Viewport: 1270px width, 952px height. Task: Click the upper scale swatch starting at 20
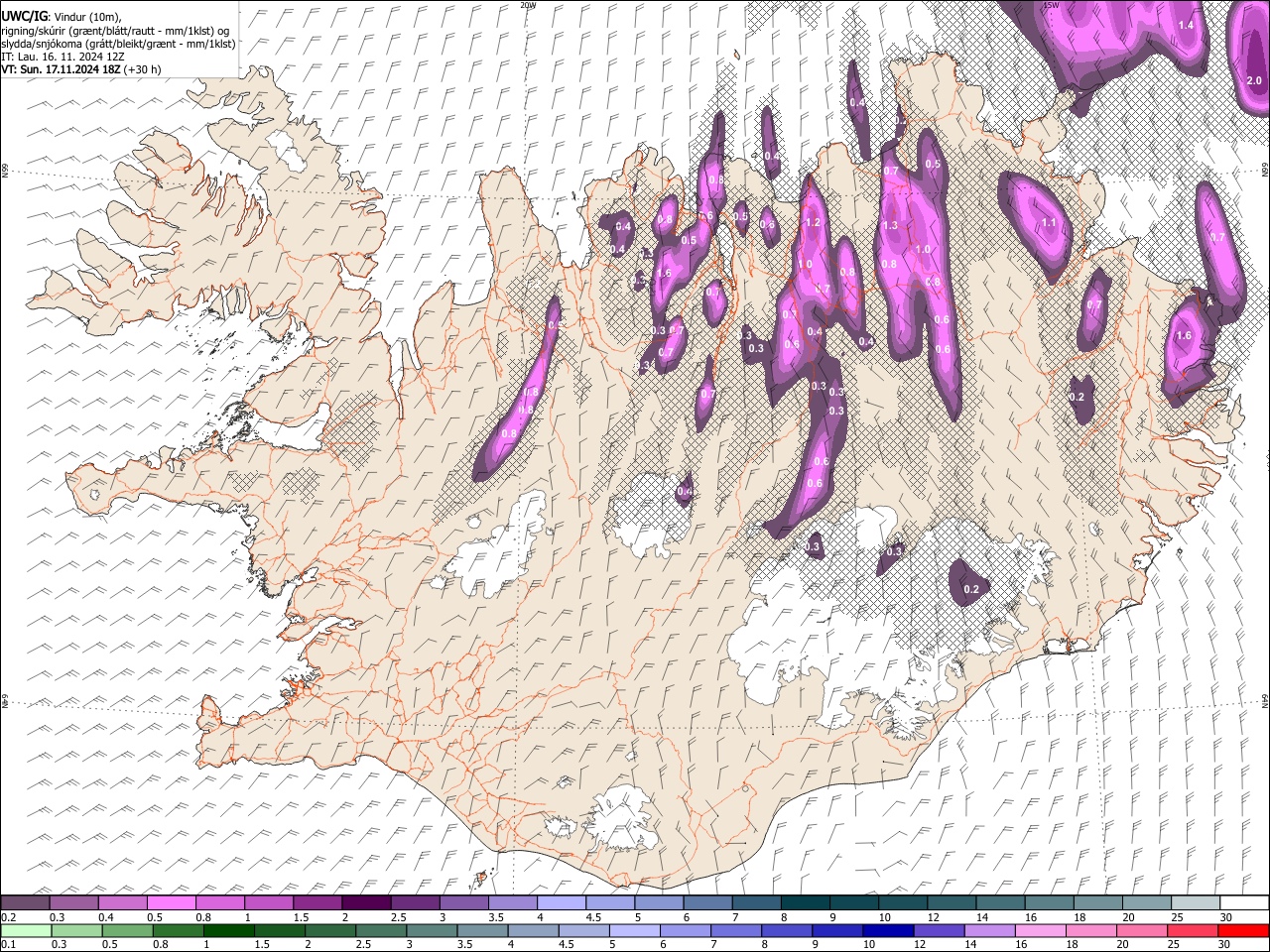click(1146, 903)
